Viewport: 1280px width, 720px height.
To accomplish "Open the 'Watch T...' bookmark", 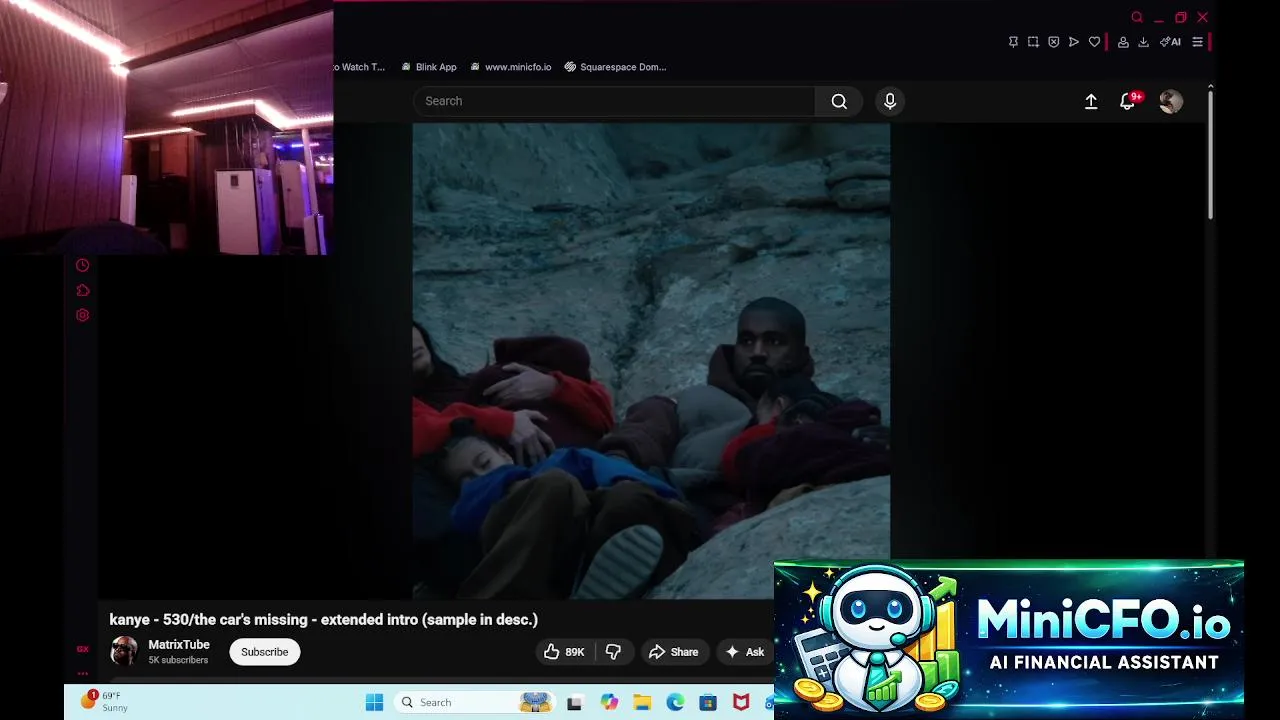I will [x=360, y=67].
